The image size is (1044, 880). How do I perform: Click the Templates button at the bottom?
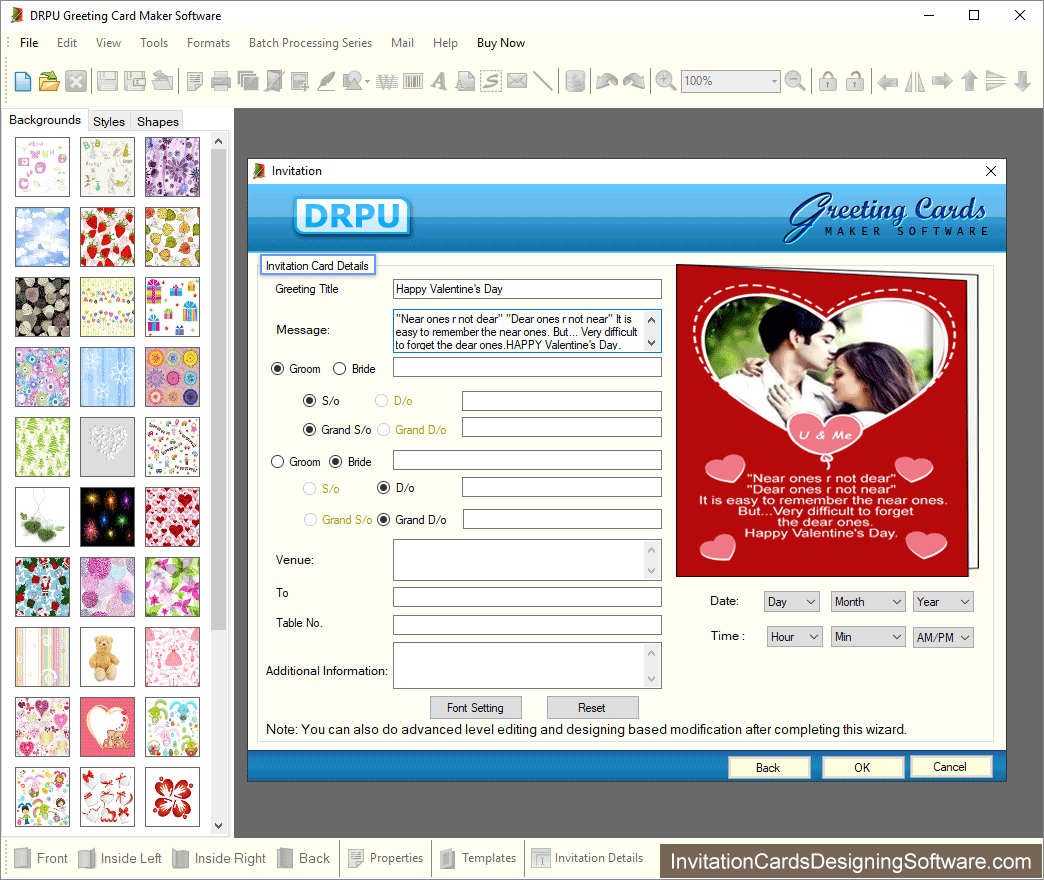point(479,858)
